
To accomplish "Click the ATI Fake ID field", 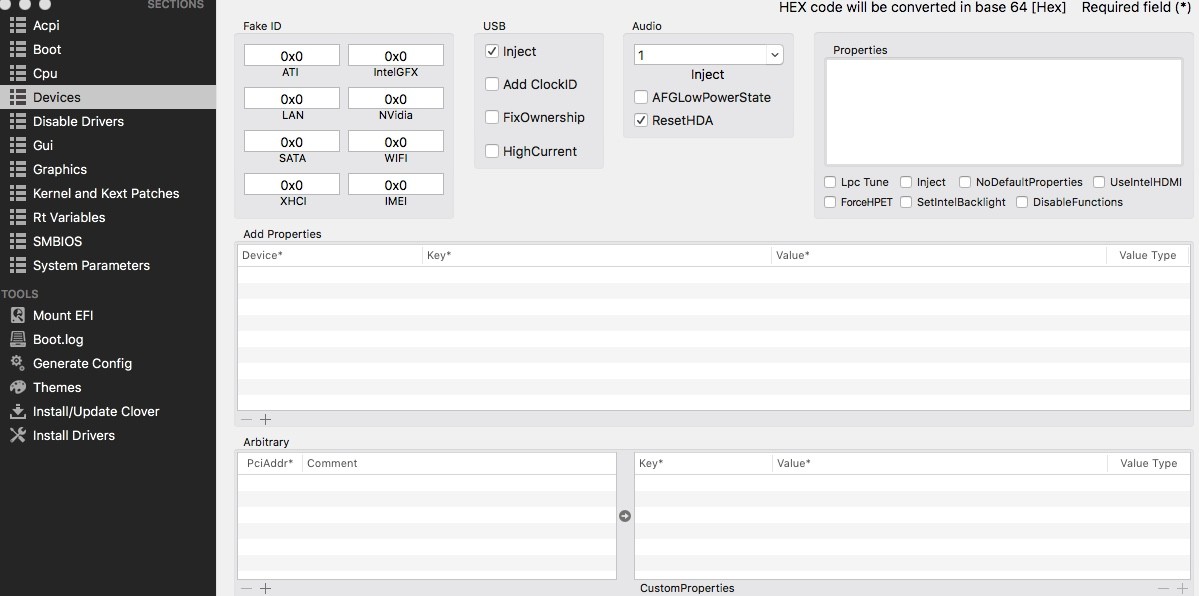I will pos(291,55).
